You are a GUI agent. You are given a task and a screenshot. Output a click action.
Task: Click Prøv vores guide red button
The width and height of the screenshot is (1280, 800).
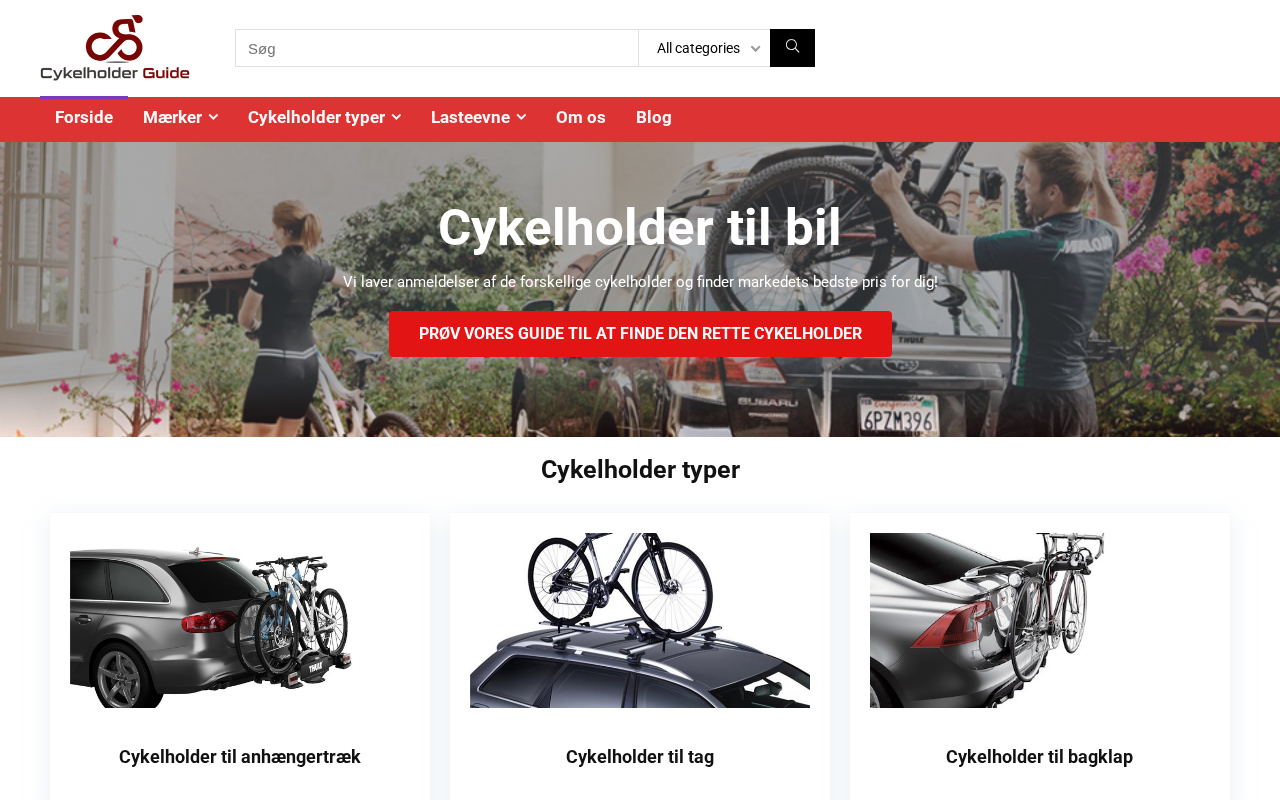[x=640, y=334]
